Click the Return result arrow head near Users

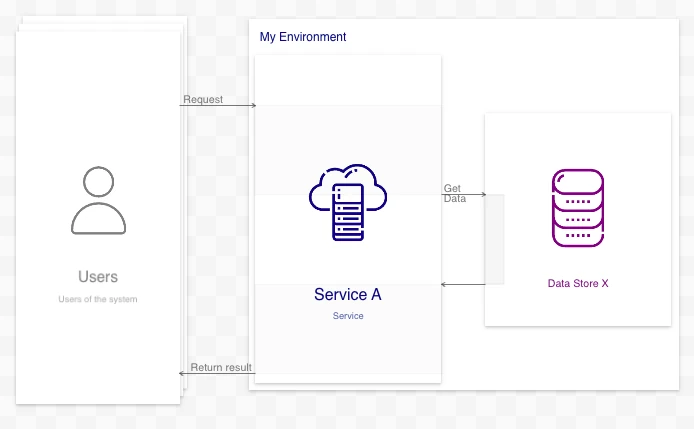[x=184, y=374]
